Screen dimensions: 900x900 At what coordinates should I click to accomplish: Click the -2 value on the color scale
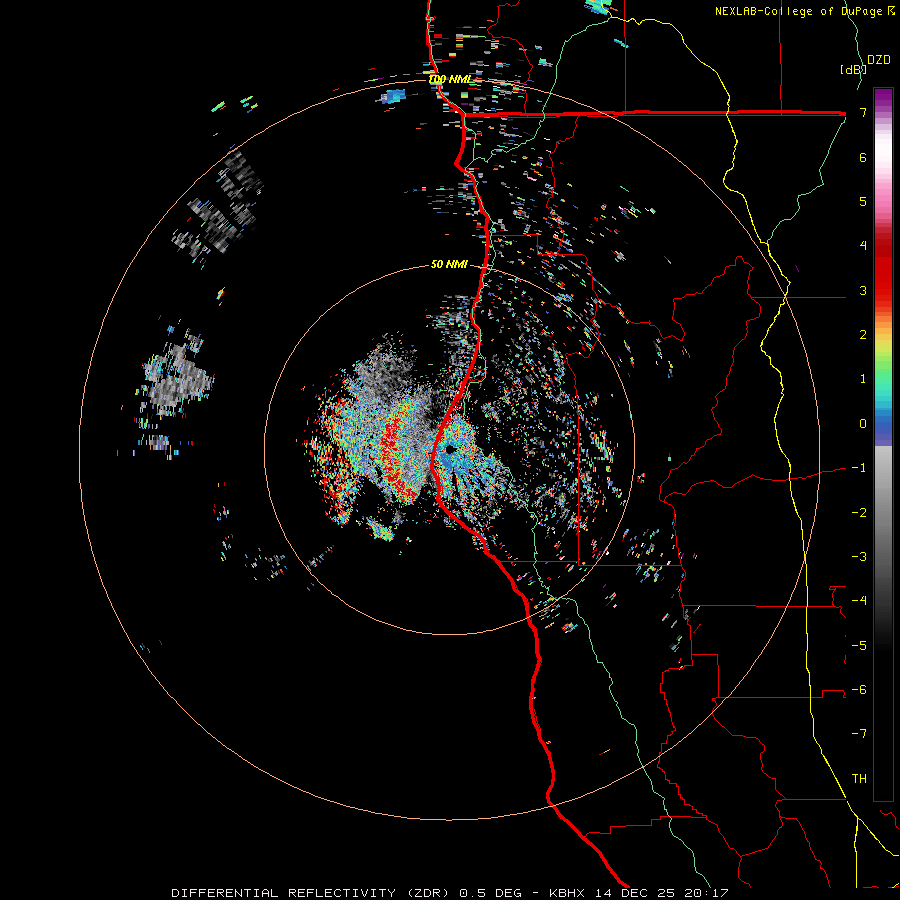click(x=859, y=513)
